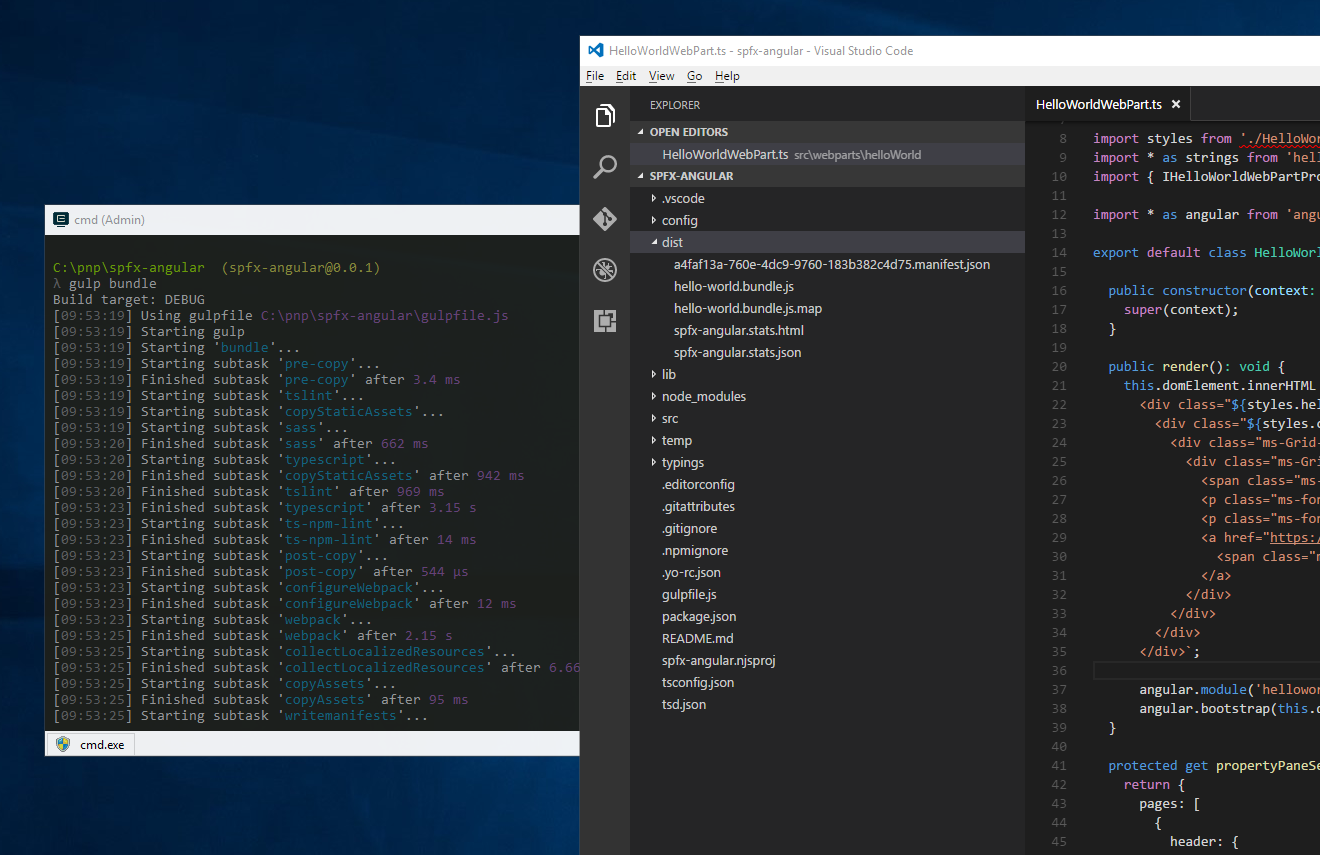Screen dimensions: 1320x855
Task: Open the .npmignore file
Action: (695, 550)
